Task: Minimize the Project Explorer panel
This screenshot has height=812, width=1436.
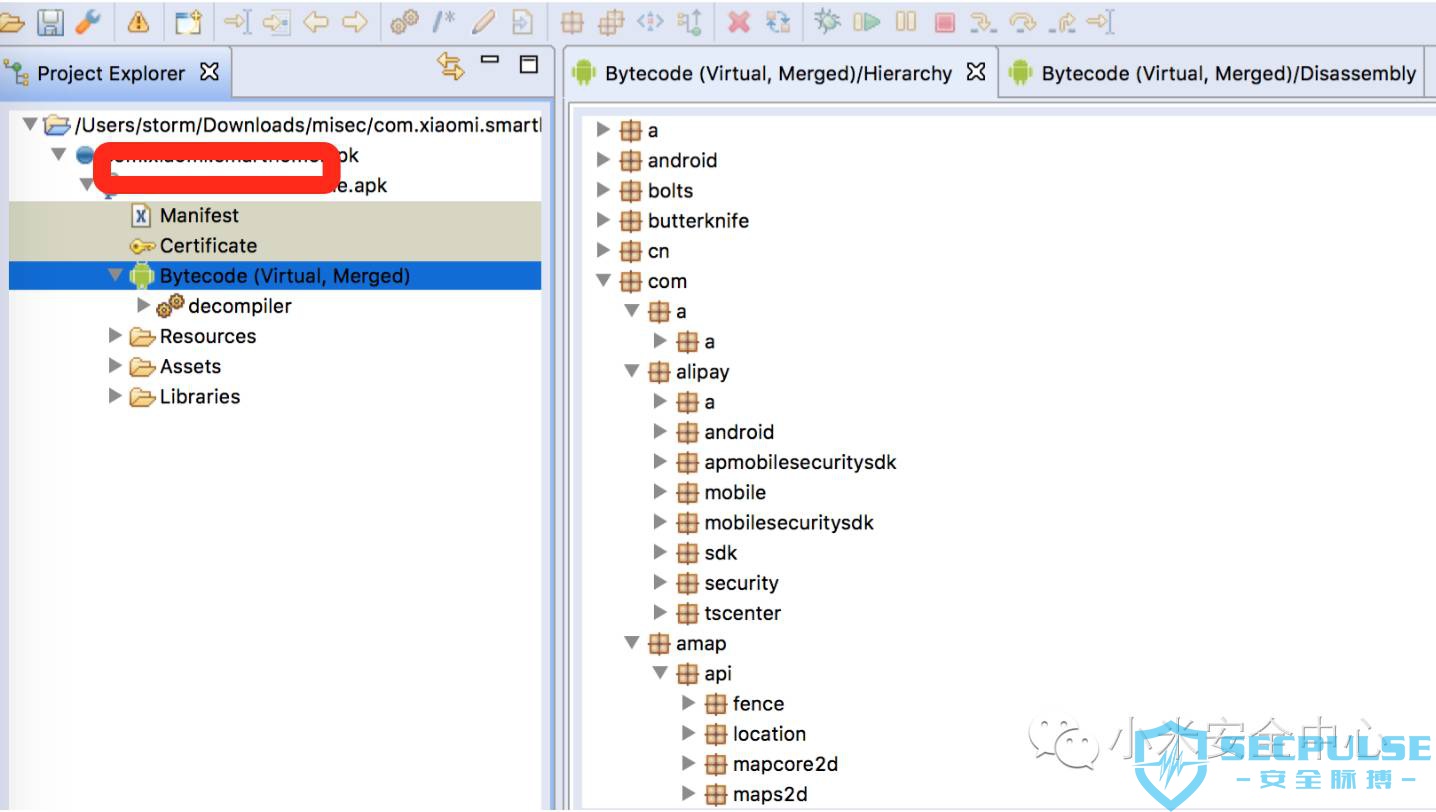Action: pos(490,61)
